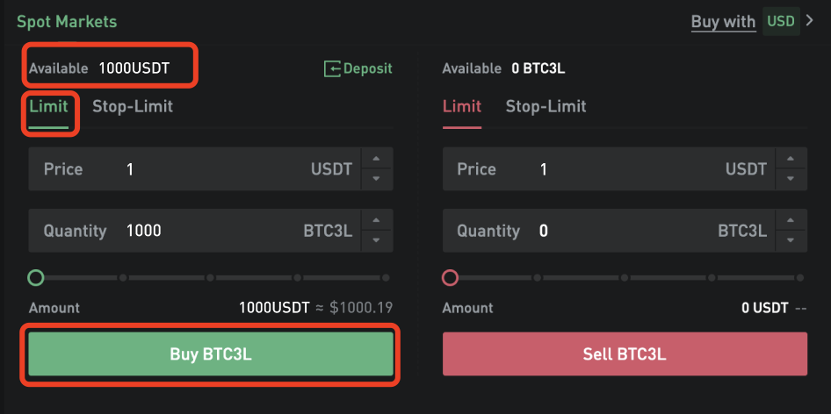Click the Deposit icon link
This screenshot has height=414, width=832.
point(358,69)
